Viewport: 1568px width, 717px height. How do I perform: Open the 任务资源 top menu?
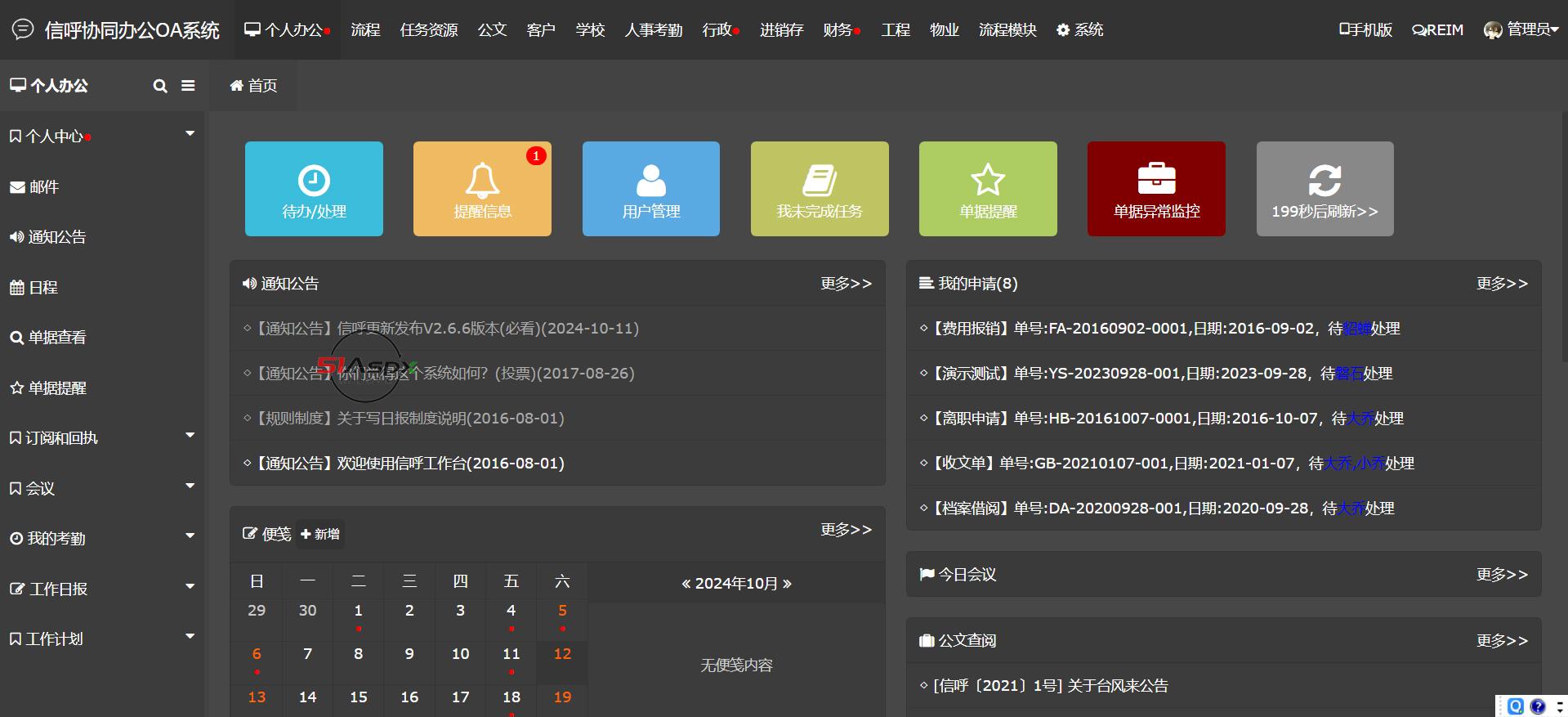click(429, 29)
